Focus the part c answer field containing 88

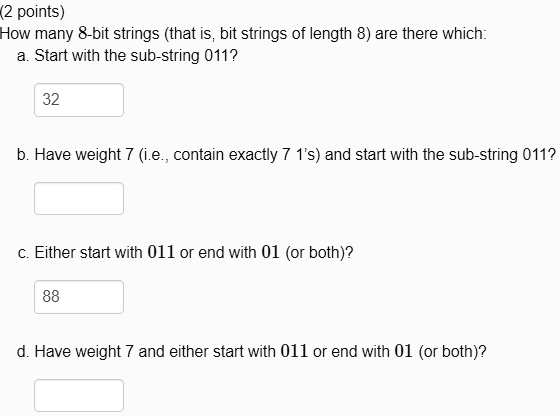(x=79, y=297)
